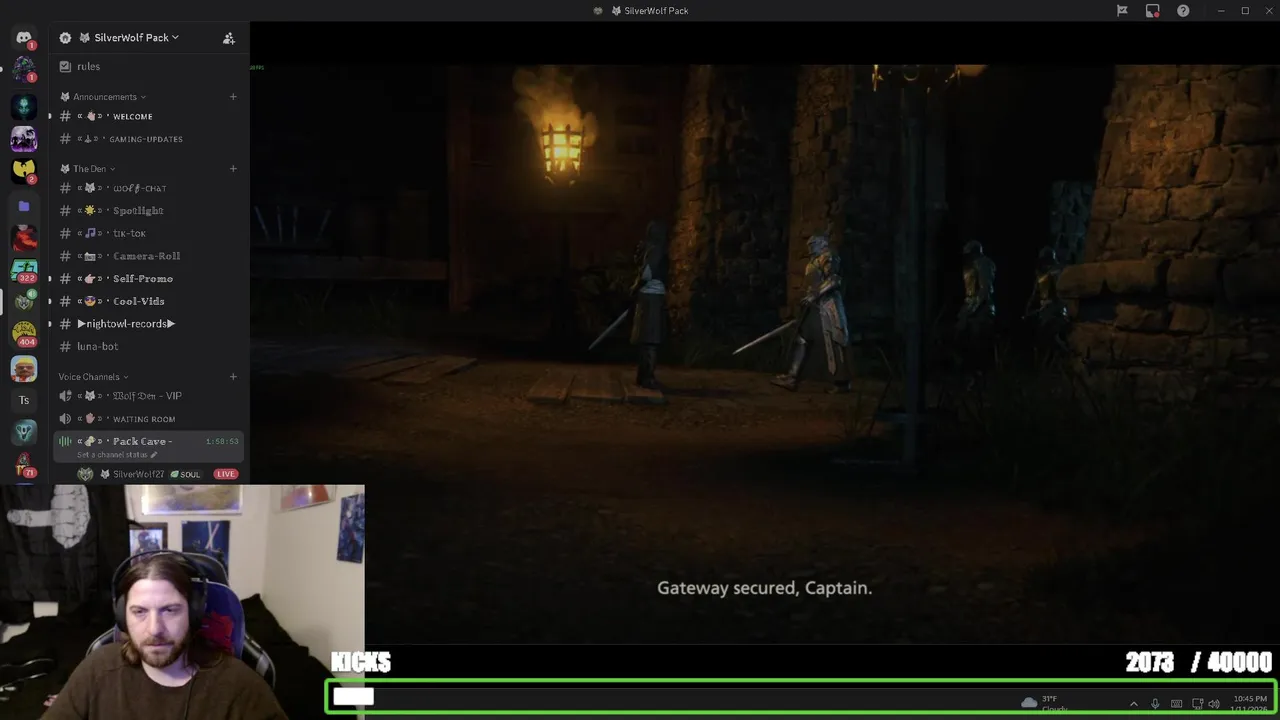The height and width of the screenshot is (720, 1280).
Task: Open the help question mark icon
Action: 1183,11
